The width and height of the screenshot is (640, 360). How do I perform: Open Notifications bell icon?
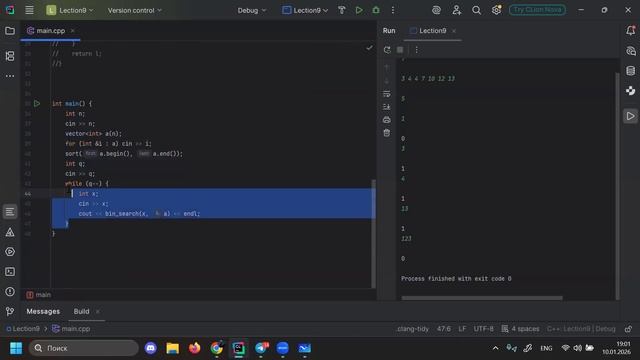click(x=630, y=31)
